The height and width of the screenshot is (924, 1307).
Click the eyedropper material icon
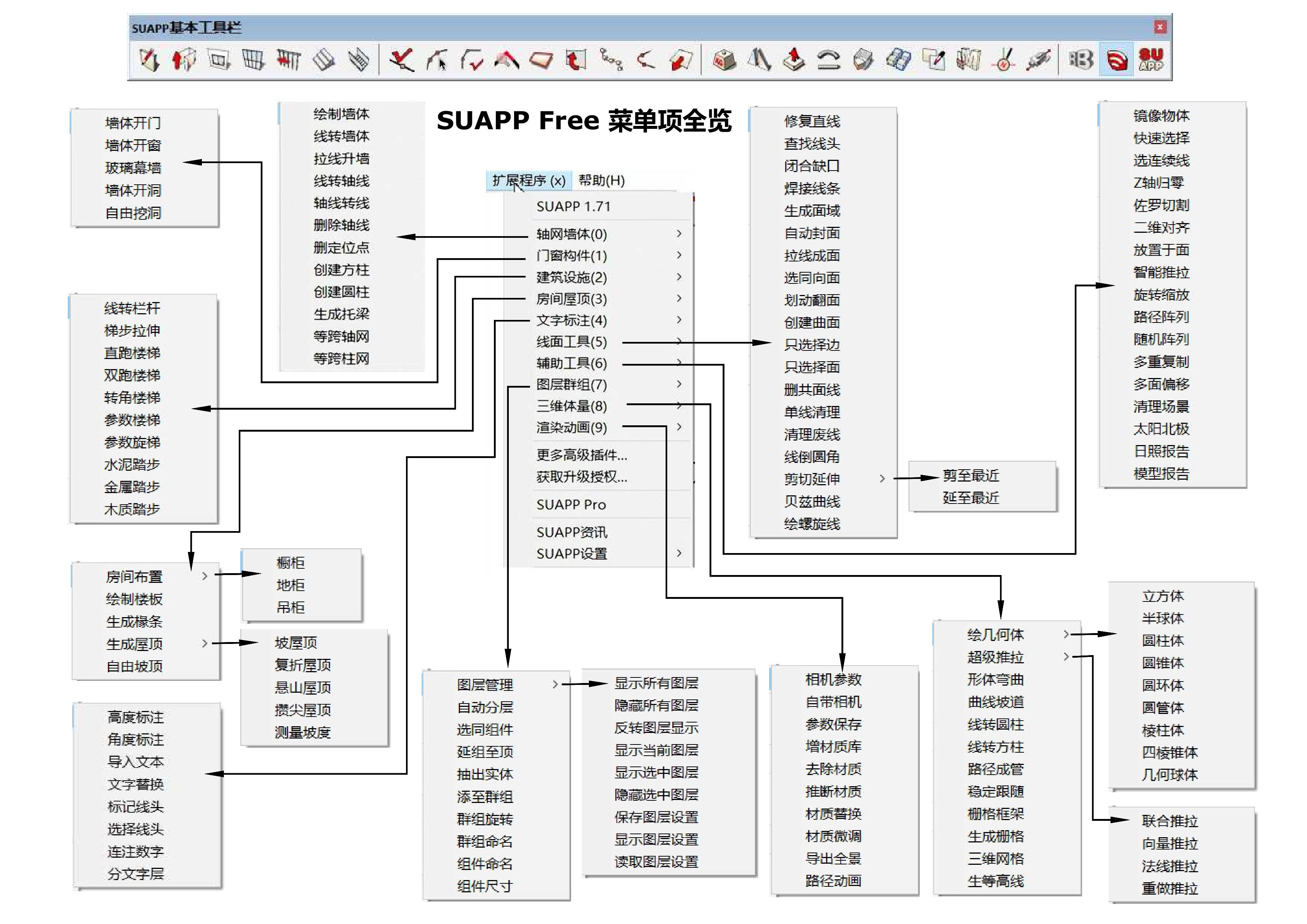click(933, 59)
